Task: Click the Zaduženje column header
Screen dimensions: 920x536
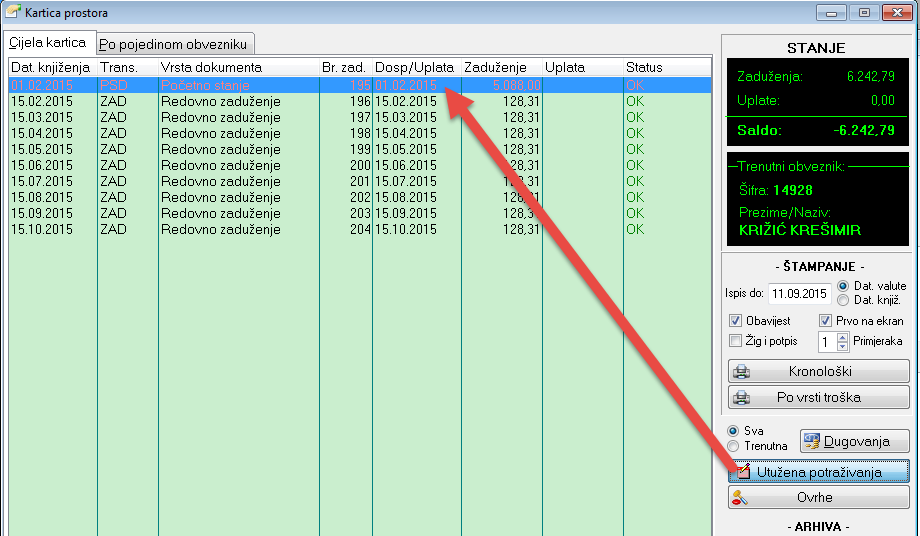Action: click(x=502, y=67)
